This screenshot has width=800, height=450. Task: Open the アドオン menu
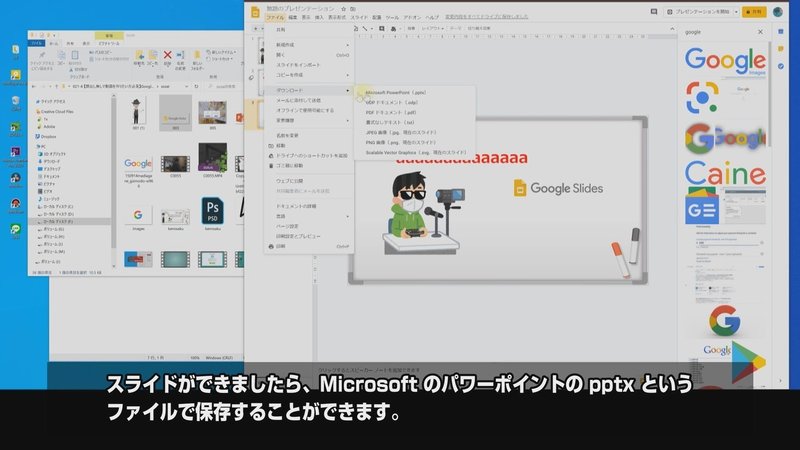tap(412, 17)
